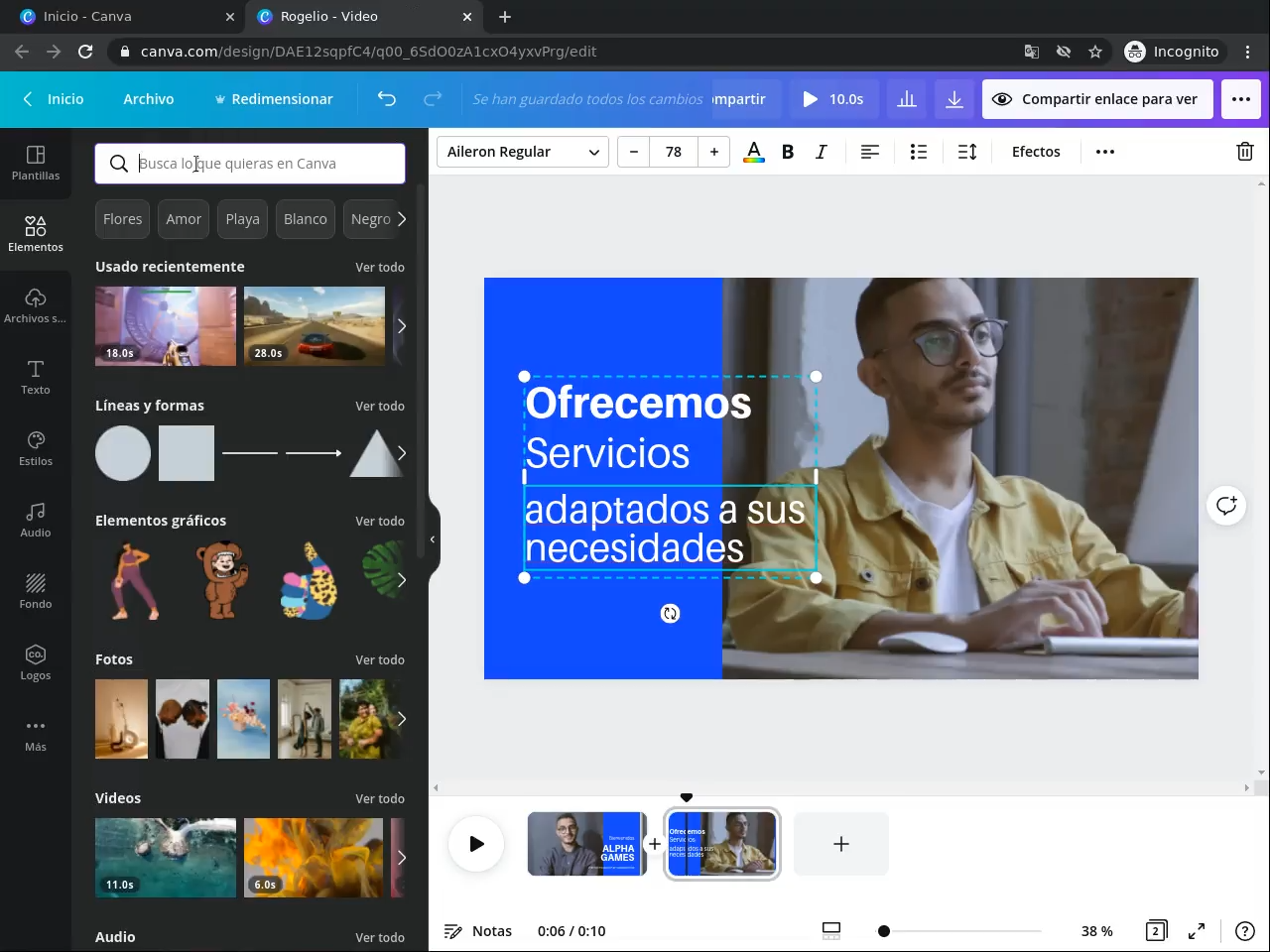The image size is (1270, 952).
Task: Open the Estilos sidebar panel
Action: [36, 448]
